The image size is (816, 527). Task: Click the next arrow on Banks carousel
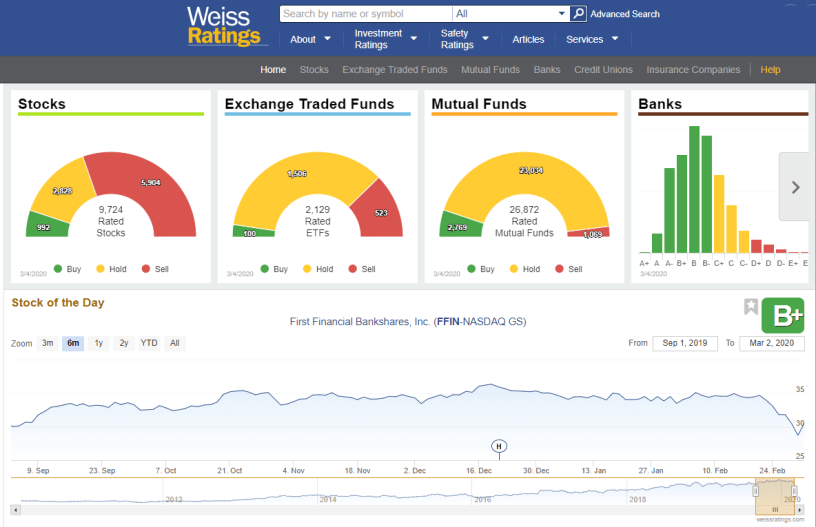[795, 187]
